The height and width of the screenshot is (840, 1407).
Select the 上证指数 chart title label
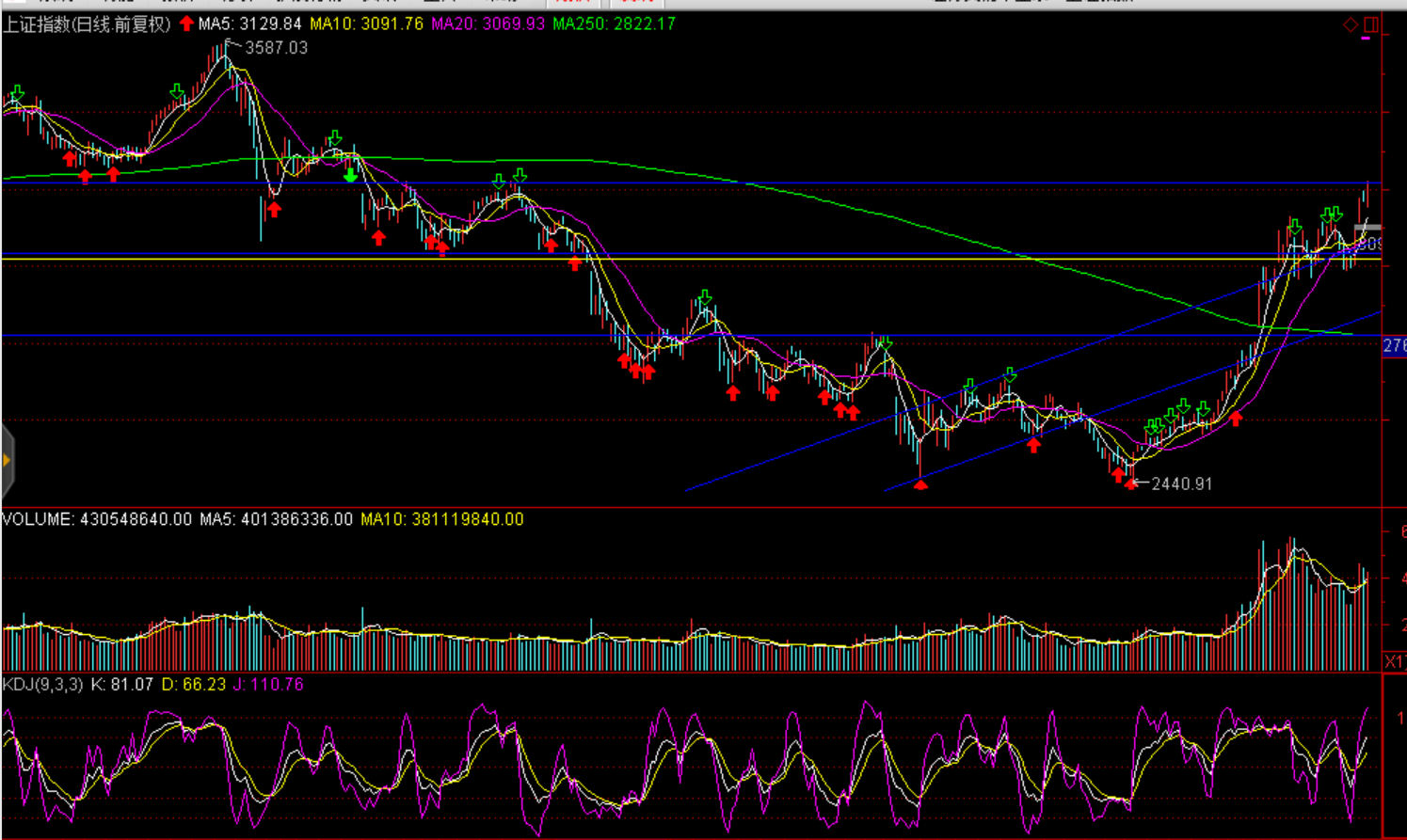click(x=87, y=24)
